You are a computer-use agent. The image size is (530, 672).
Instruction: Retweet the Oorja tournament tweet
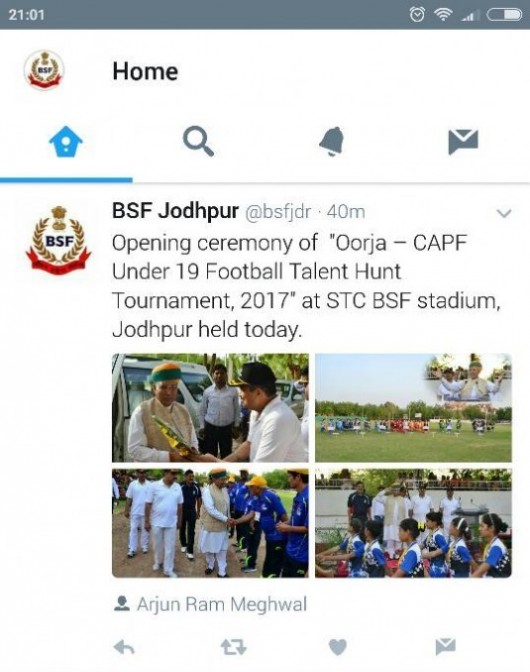click(x=233, y=647)
